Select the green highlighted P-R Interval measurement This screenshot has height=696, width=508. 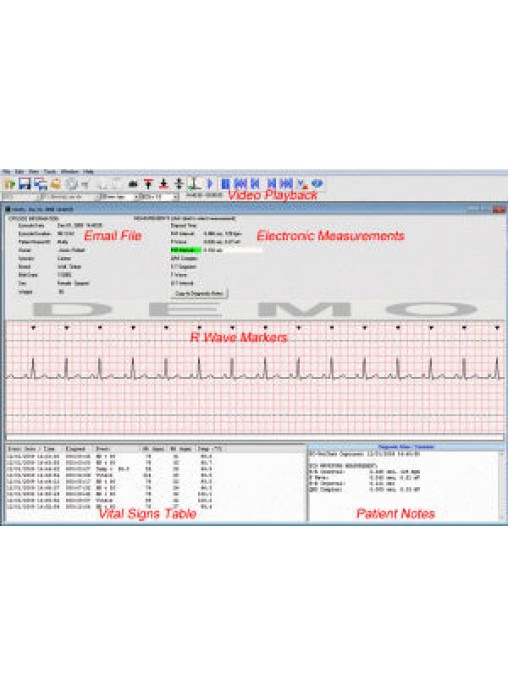pos(186,250)
